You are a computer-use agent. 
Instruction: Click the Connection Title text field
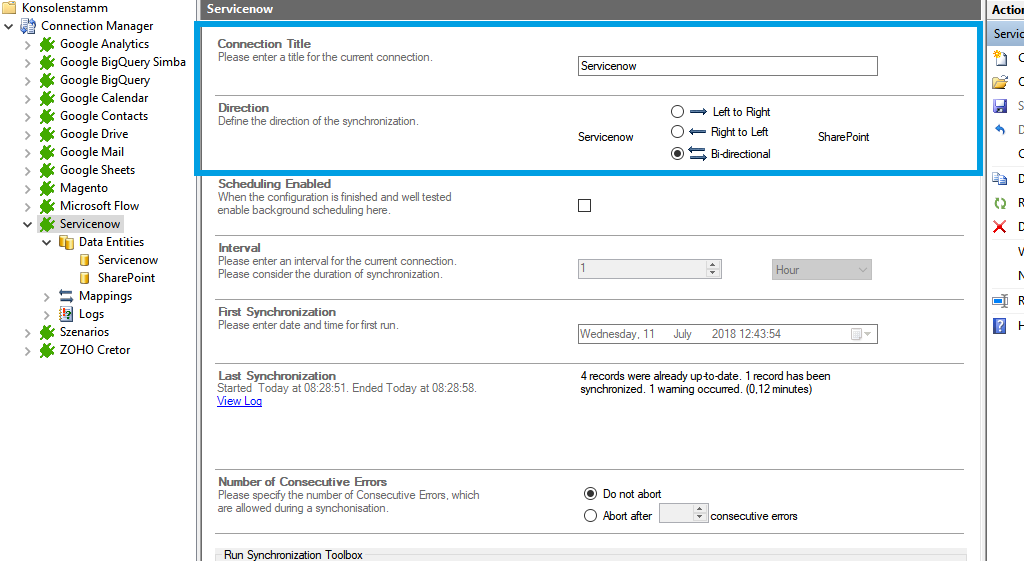pyautogui.click(x=727, y=66)
